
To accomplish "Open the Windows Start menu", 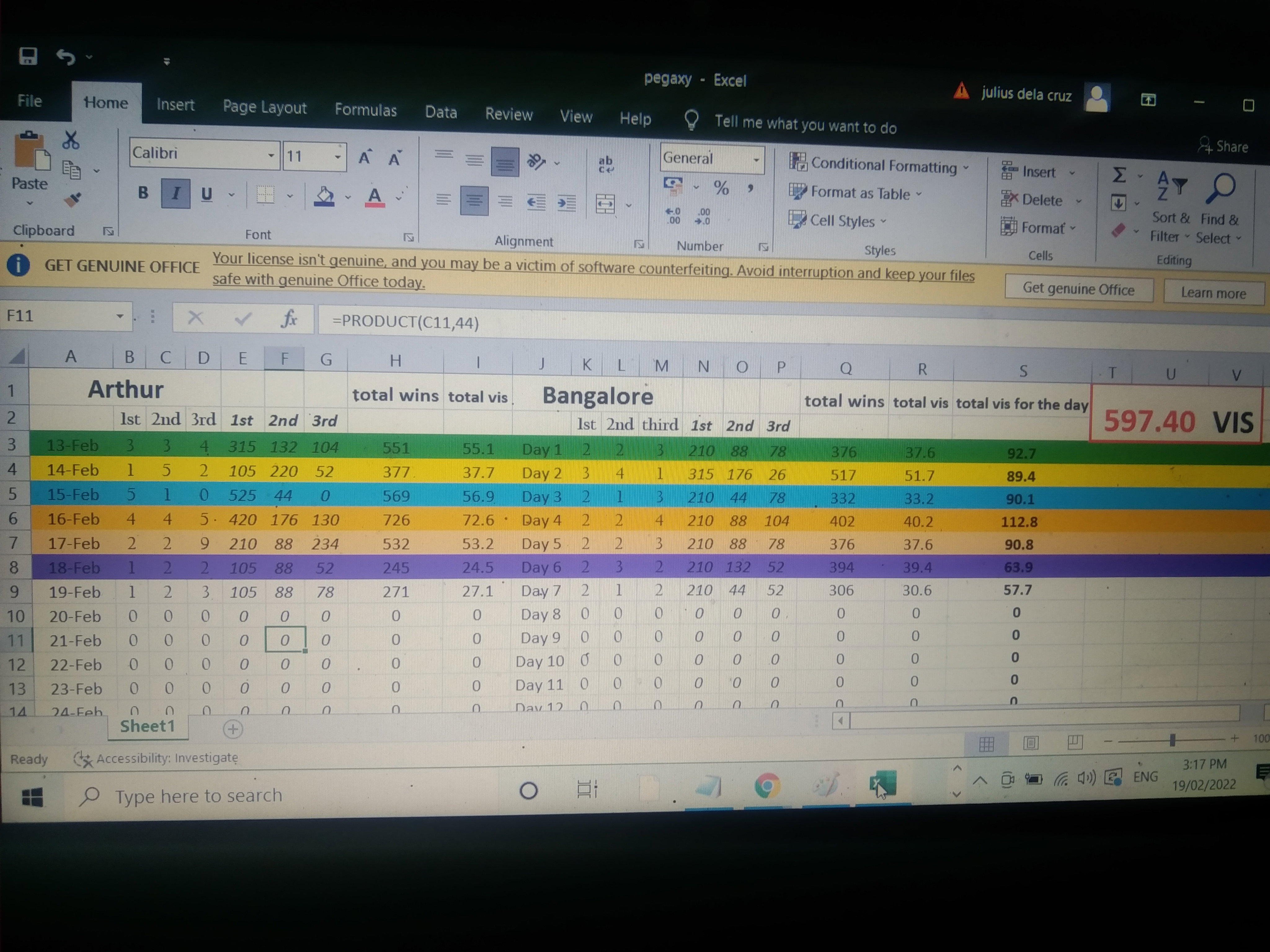I will pyautogui.click(x=32, y=796).
